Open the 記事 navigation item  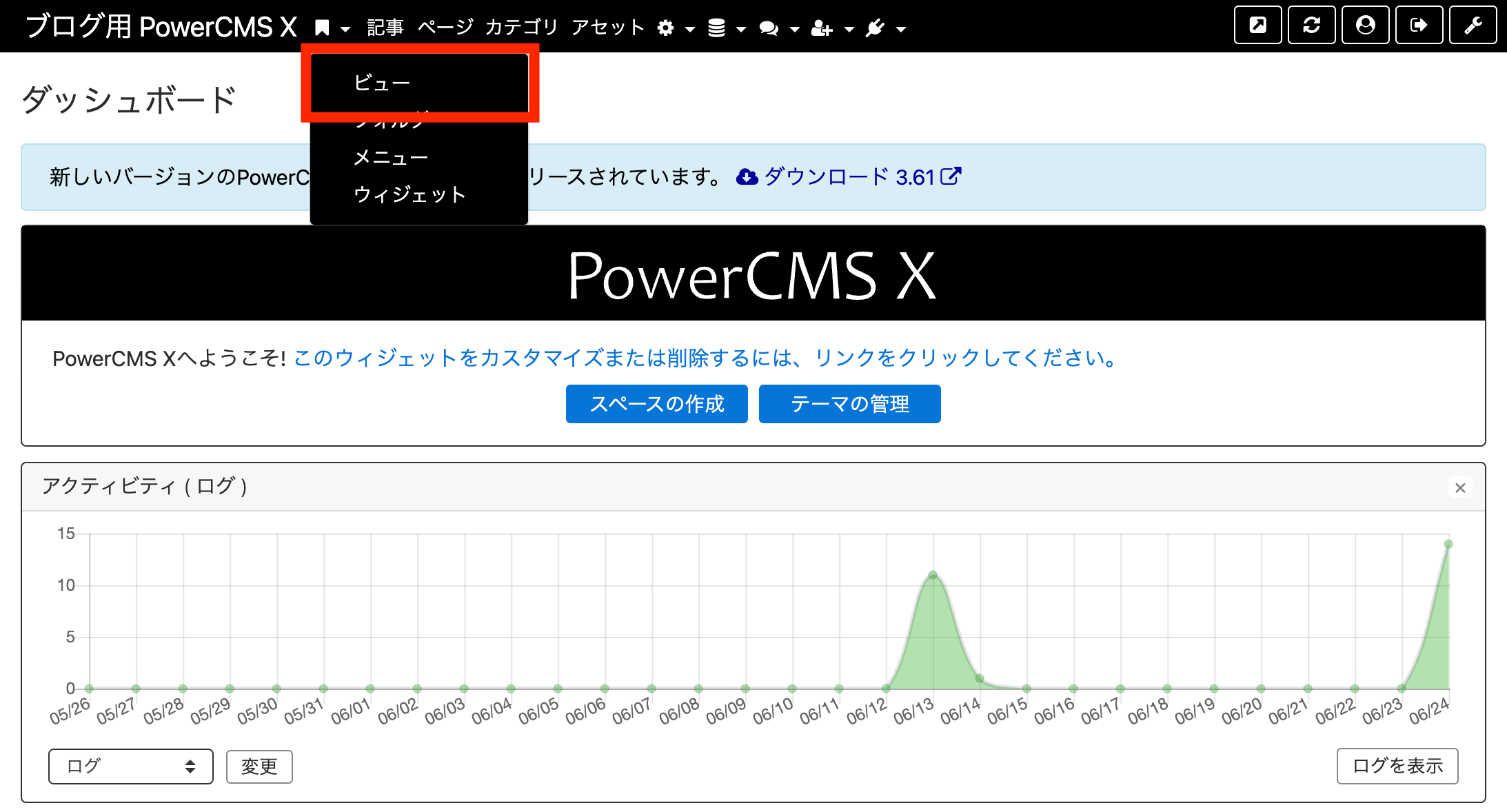[385, 28]
